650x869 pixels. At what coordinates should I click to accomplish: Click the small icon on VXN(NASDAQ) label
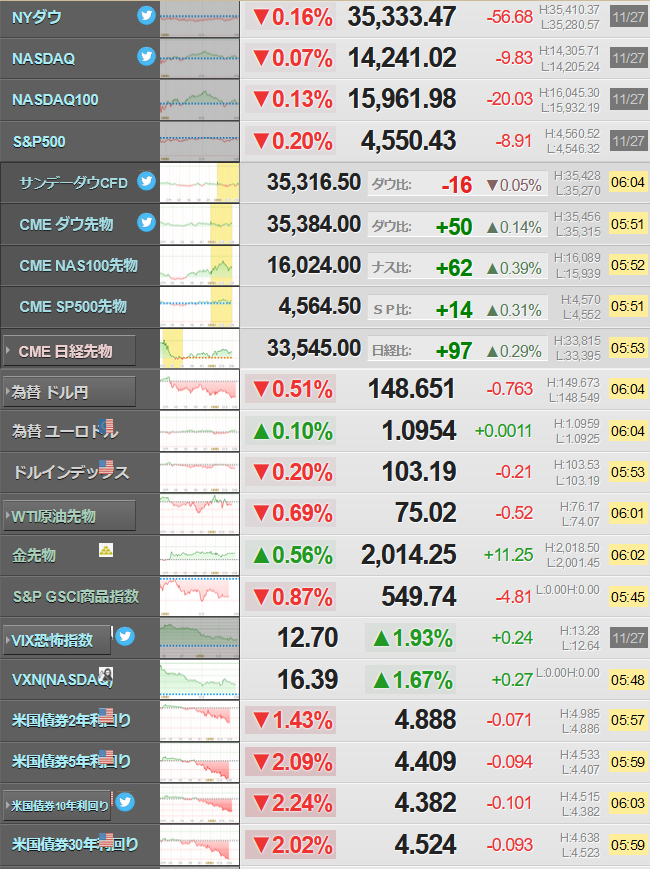[x=105, y=674]
